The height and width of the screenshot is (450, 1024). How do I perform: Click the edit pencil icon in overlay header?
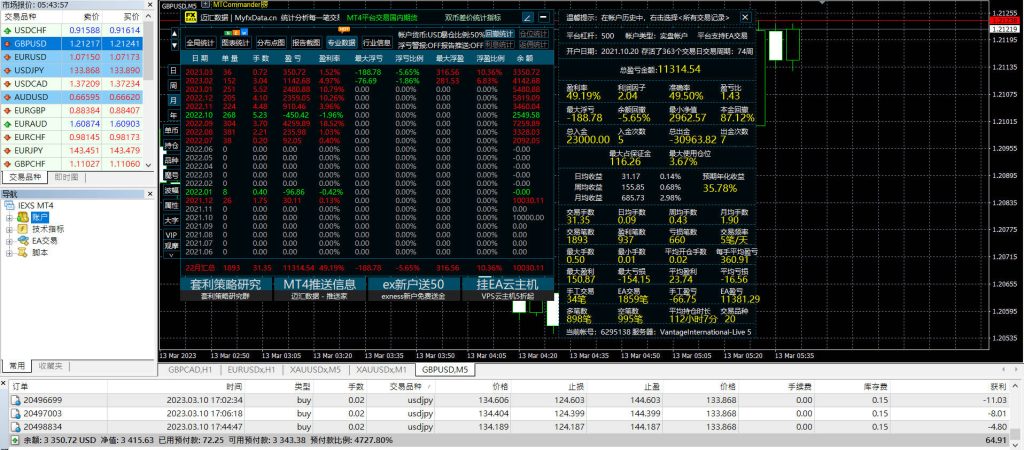coord(528,18)
